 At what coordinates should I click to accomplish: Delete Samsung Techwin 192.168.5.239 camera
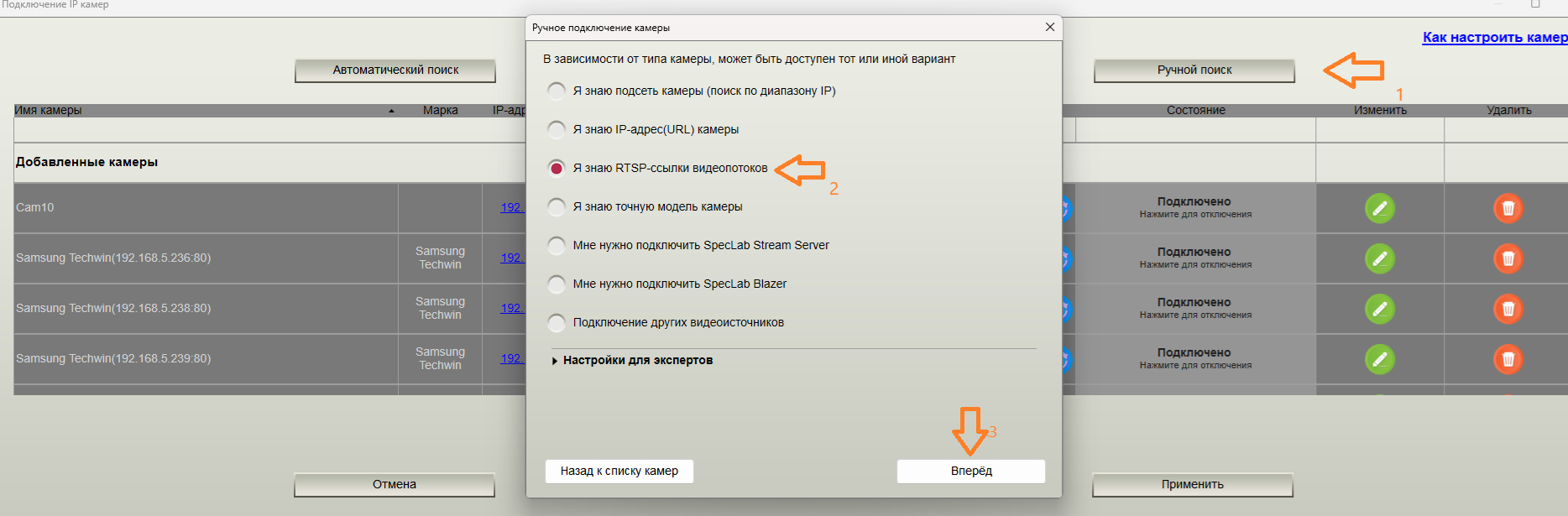[1508, 359]
